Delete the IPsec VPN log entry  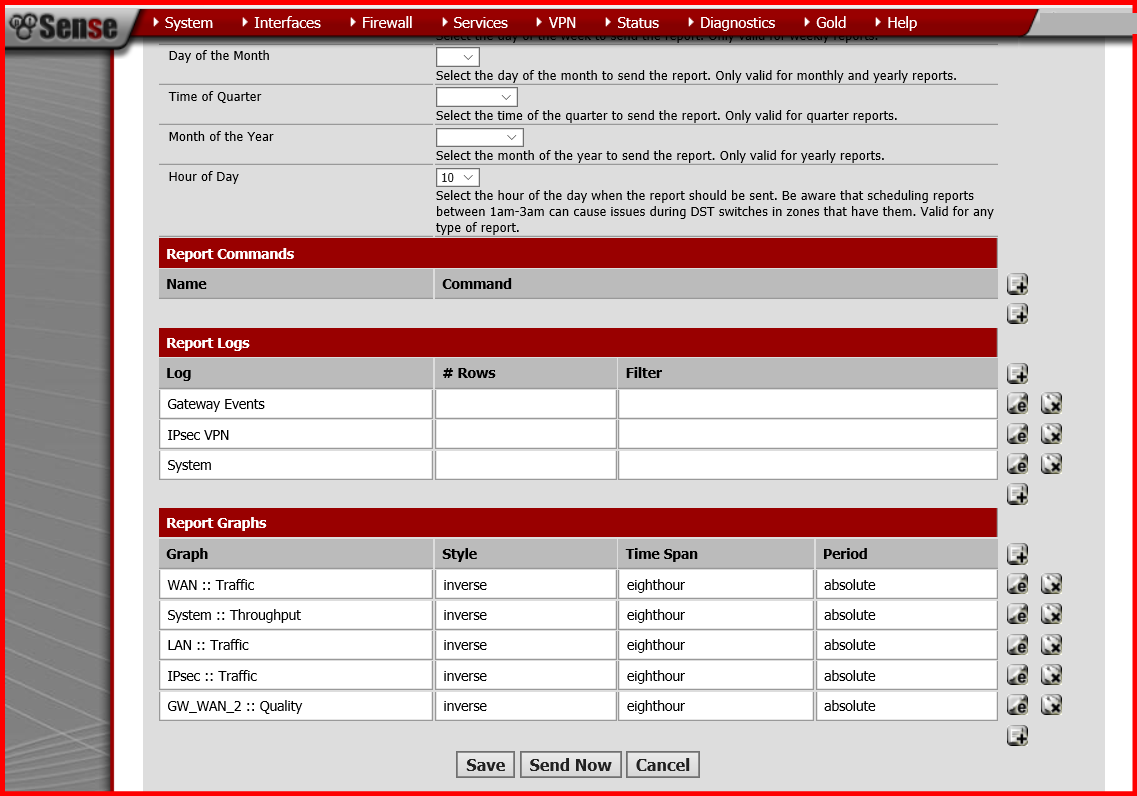coord(1051,434)
